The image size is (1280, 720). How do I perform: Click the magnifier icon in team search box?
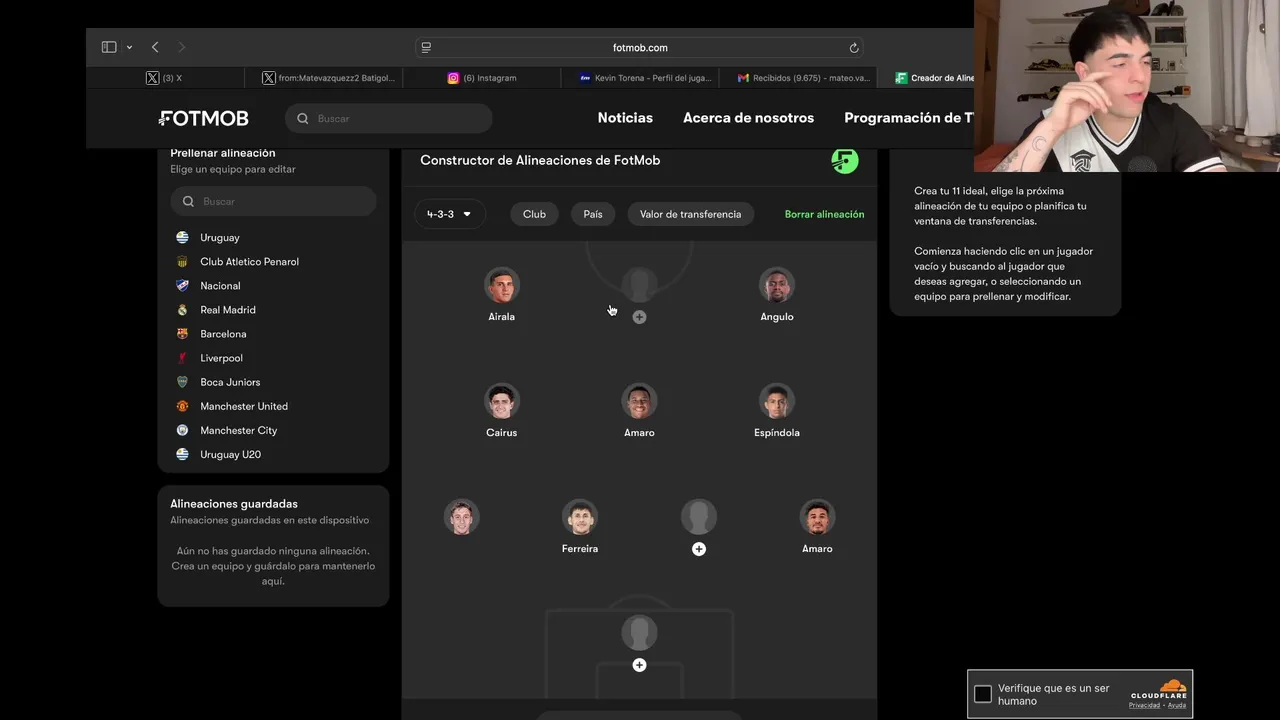tap(188, 201)
